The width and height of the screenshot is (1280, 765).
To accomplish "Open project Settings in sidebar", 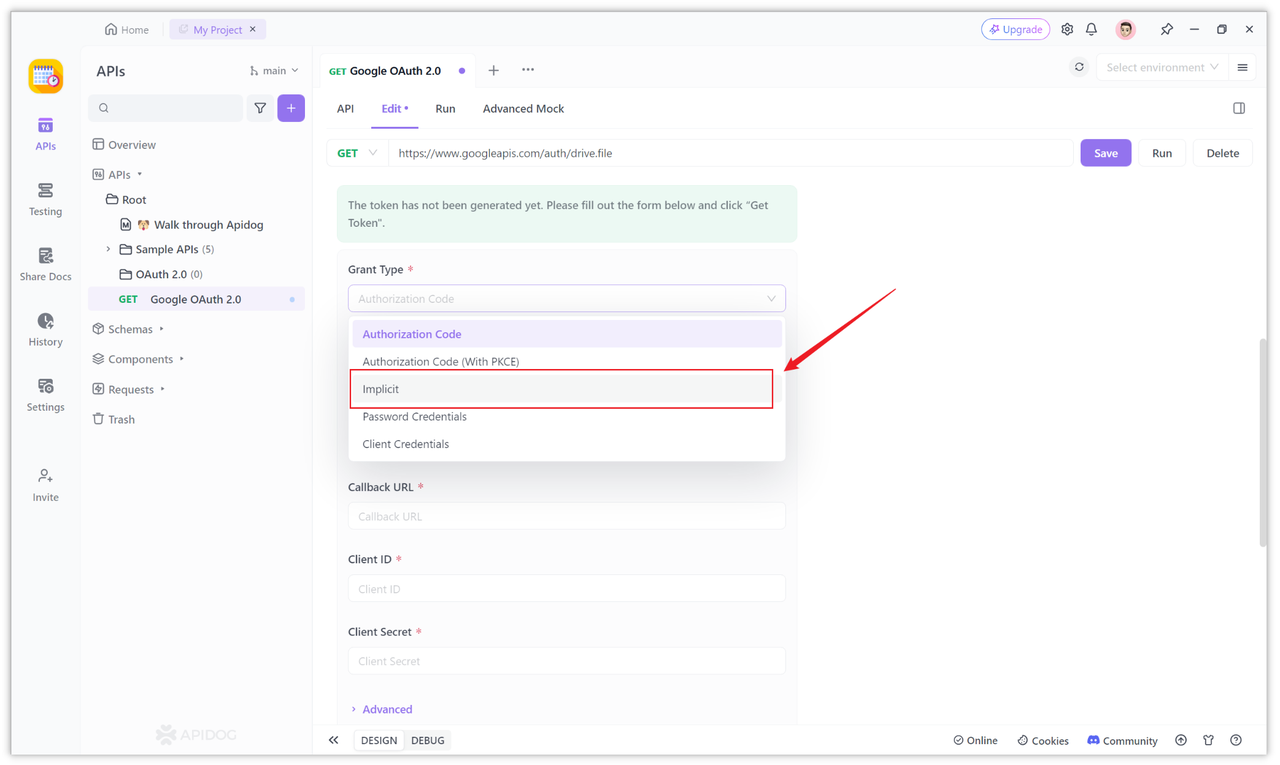I will pyautogui.click(x=45, y=395).
